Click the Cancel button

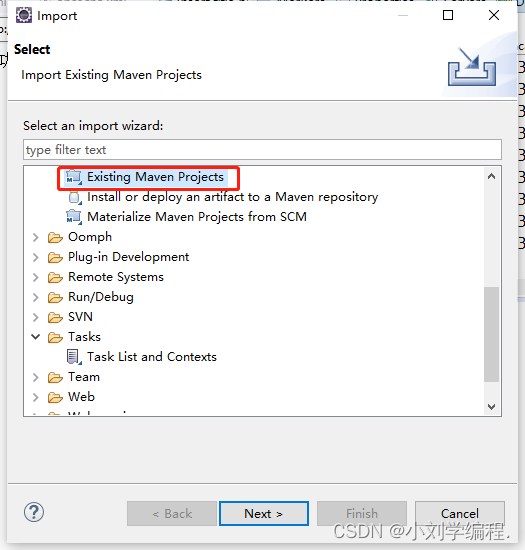tap(460, 514)
